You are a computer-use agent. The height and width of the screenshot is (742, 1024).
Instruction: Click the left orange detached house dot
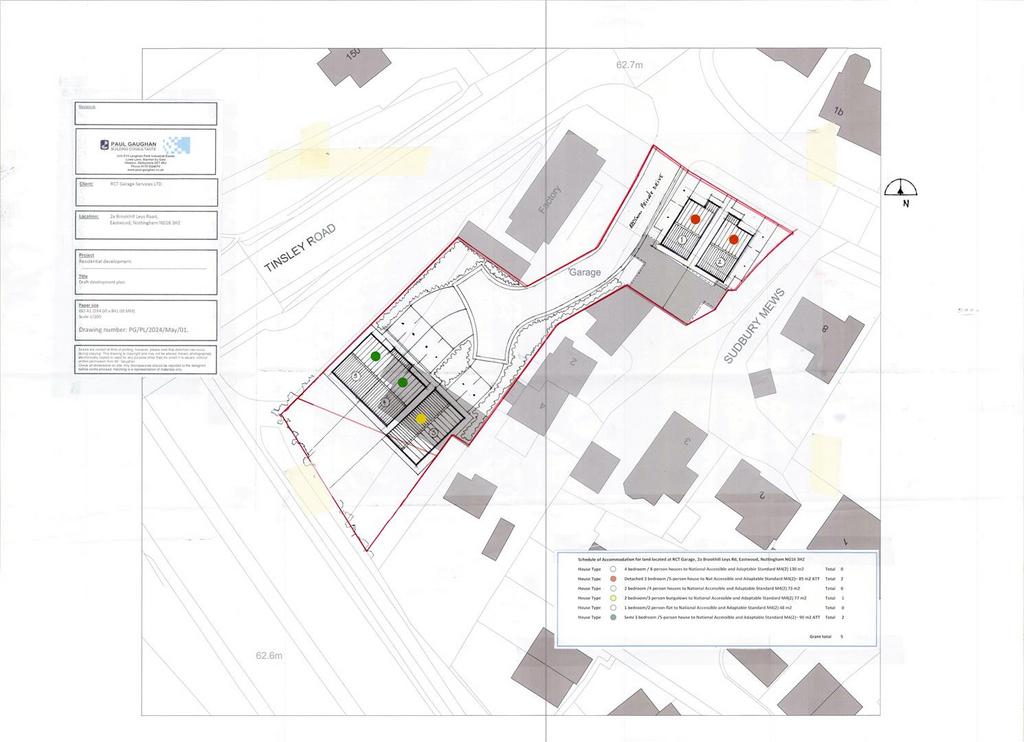pyautogui.click(x=696, y=219)
